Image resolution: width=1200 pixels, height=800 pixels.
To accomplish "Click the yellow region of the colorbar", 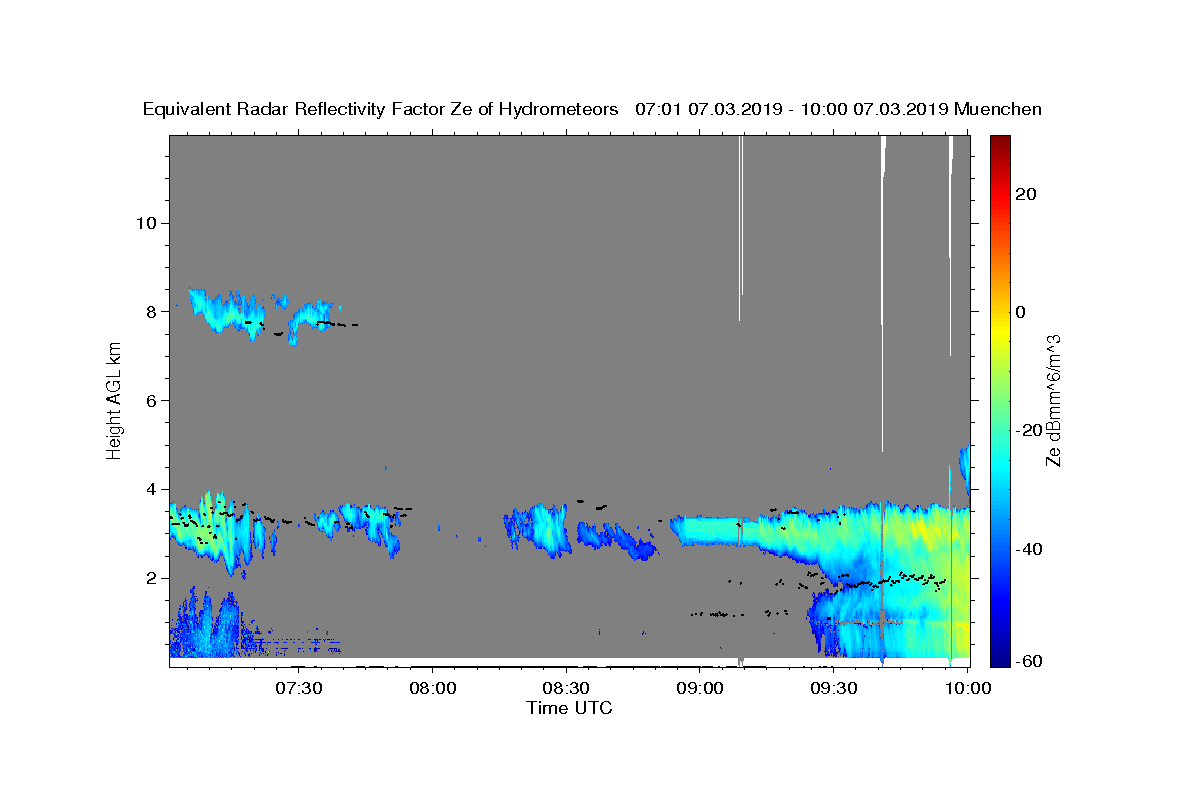I will 1000,330.
